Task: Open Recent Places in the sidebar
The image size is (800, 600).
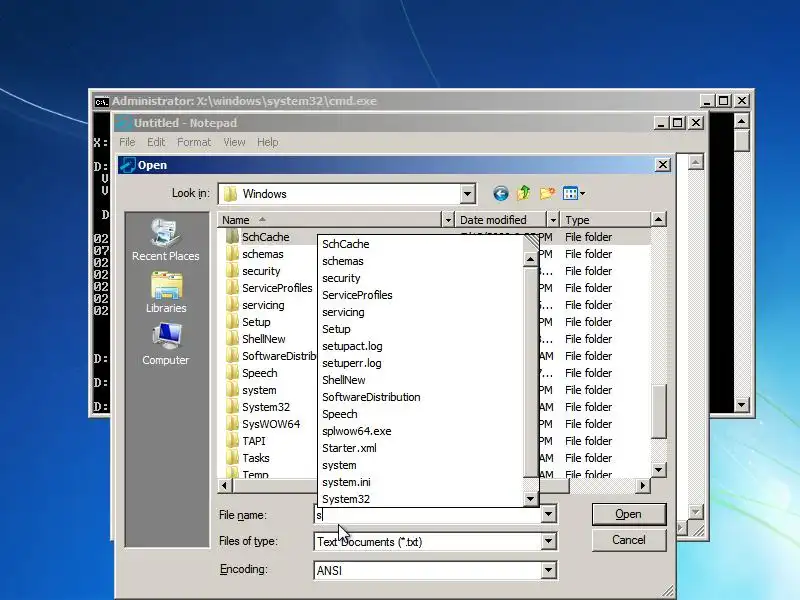Action: pos(165,240)
